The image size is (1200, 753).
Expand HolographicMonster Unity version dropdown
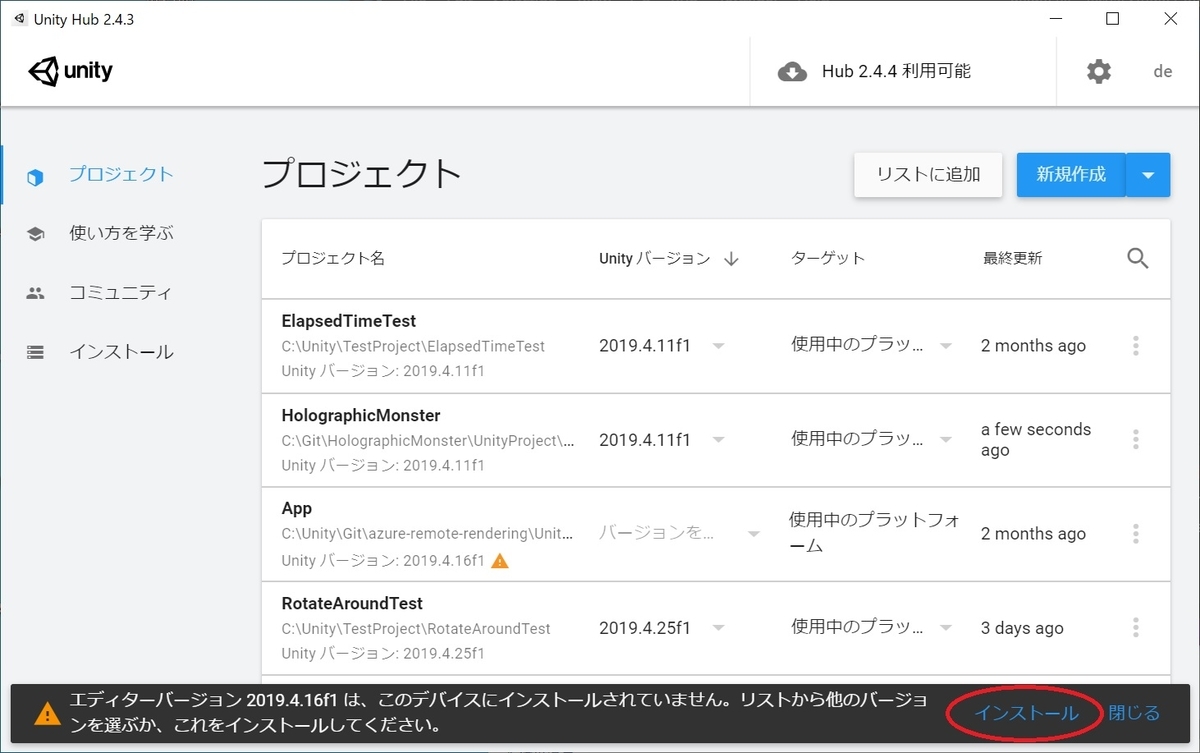click(x=718, y=440)
